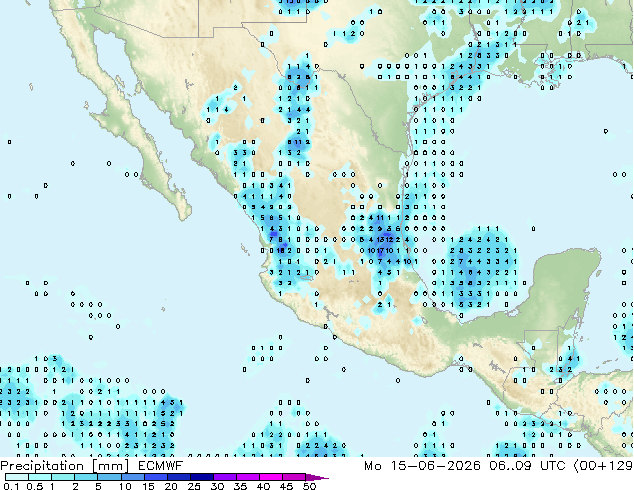This screenshot has height=490, width=634.
Task: Pick the 10–15 mm legend color swatch
Action: point(132,477)
